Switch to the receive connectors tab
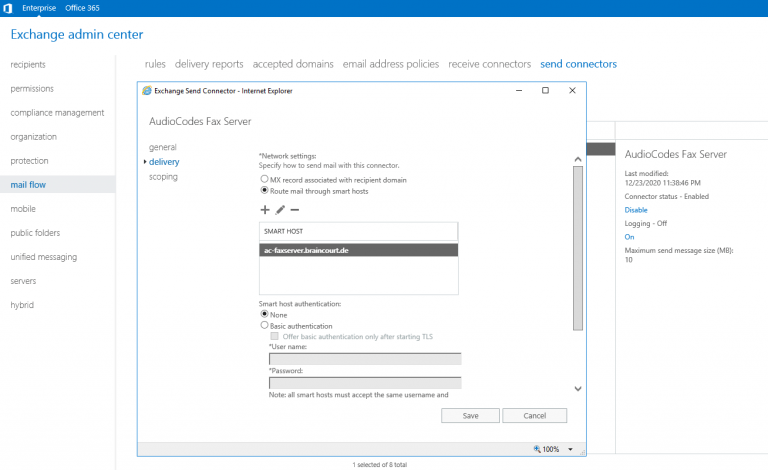768x470 pixels. [x=489, y=64]
